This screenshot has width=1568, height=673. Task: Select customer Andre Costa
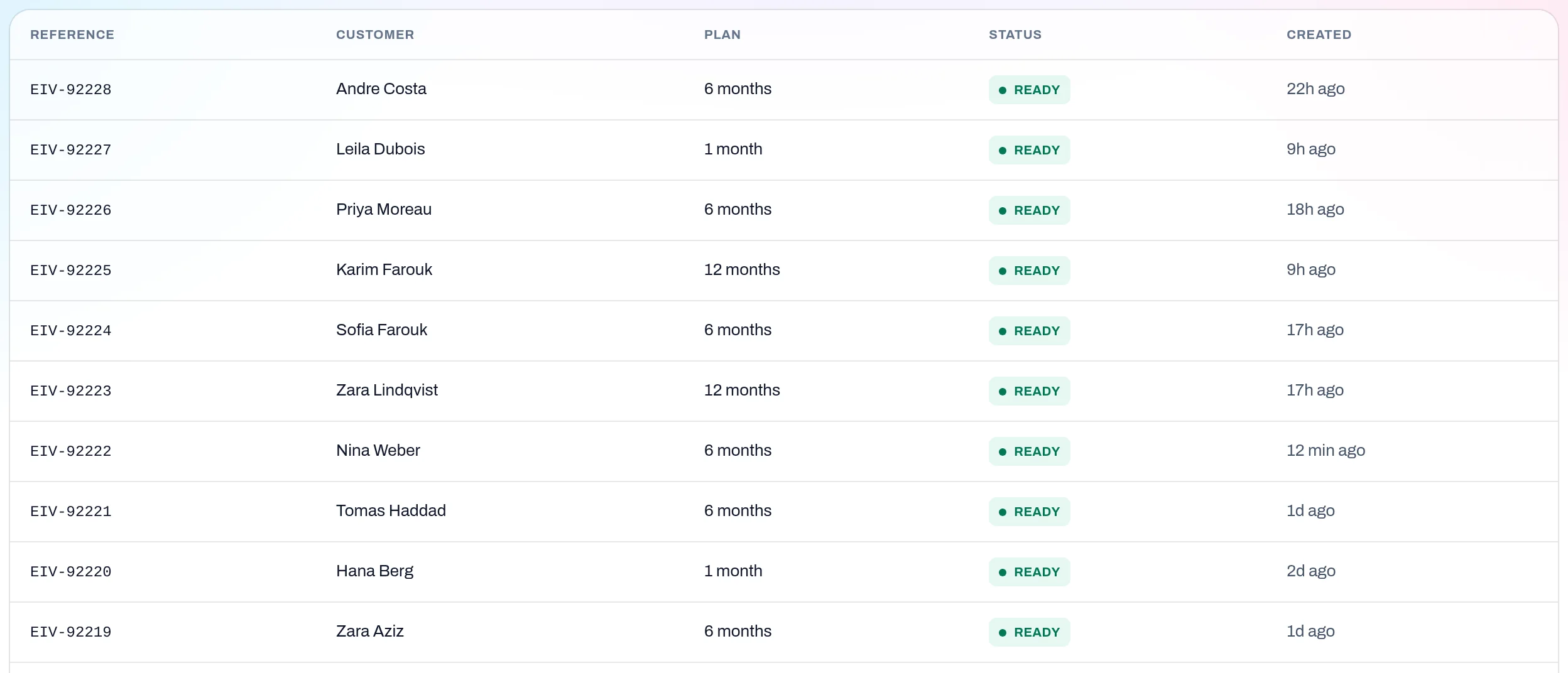pos(381,89)
